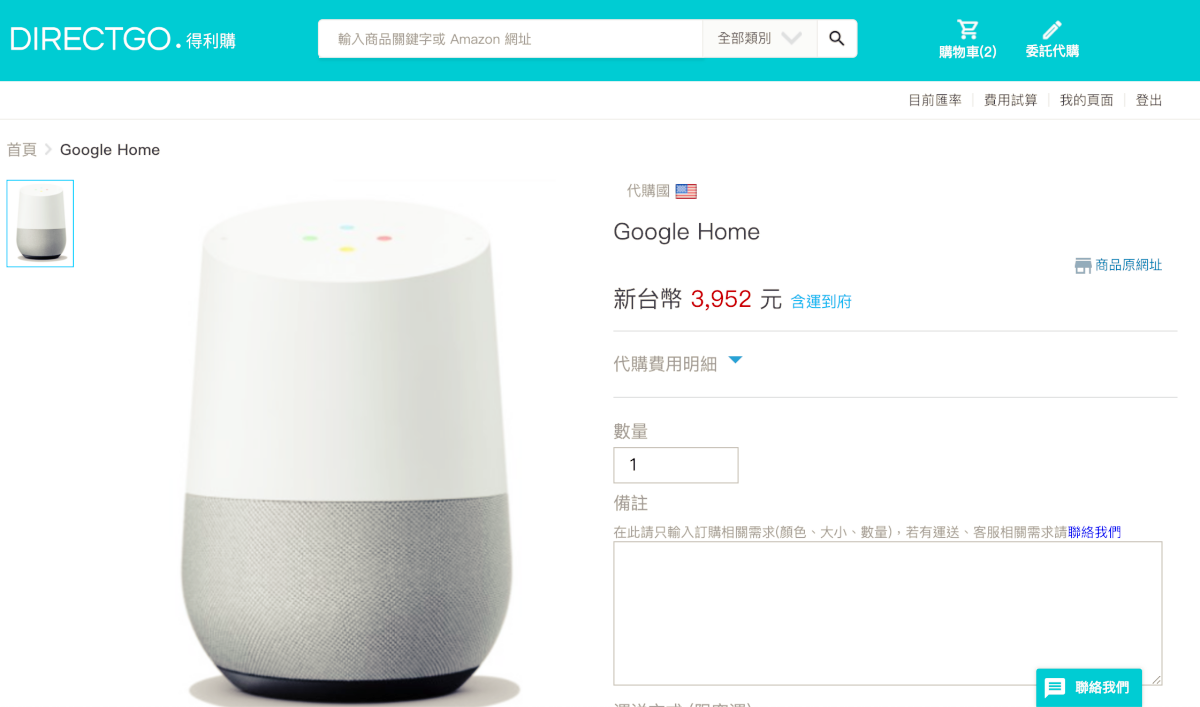Viewport: 1200px width, 707px height.
Task: Open the shopping cart icon
Action: (x=967, y=29)
